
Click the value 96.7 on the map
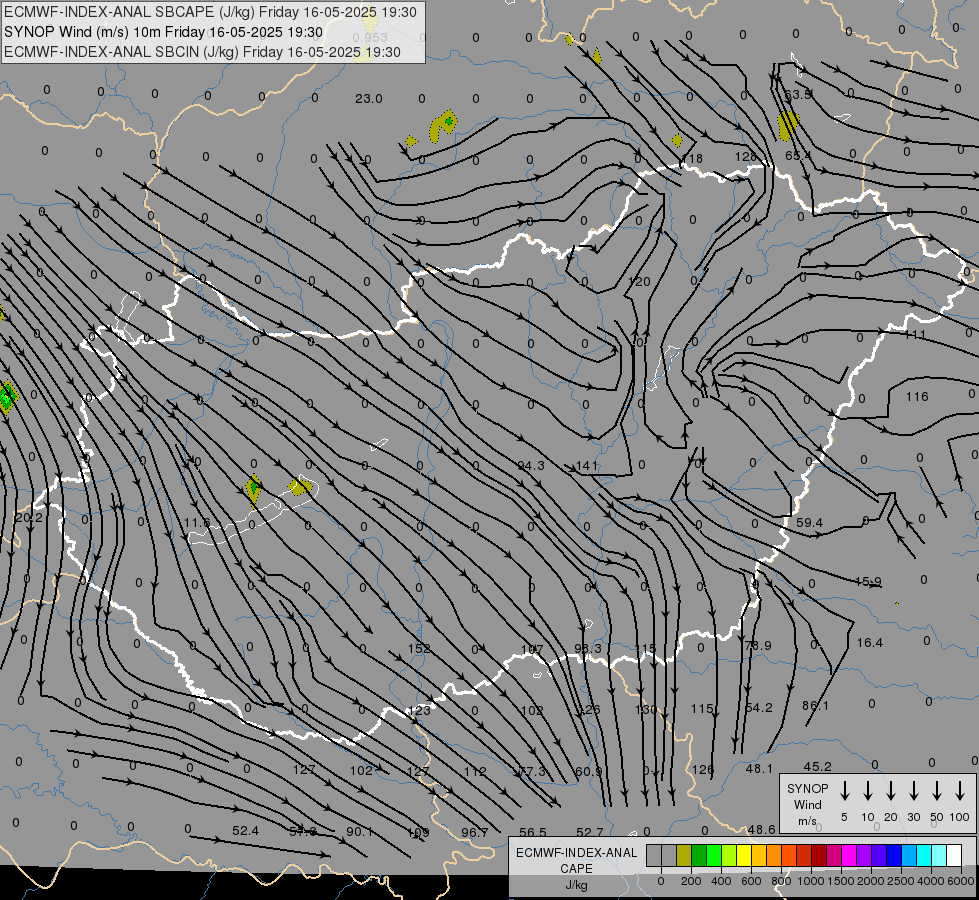point(475,833)
